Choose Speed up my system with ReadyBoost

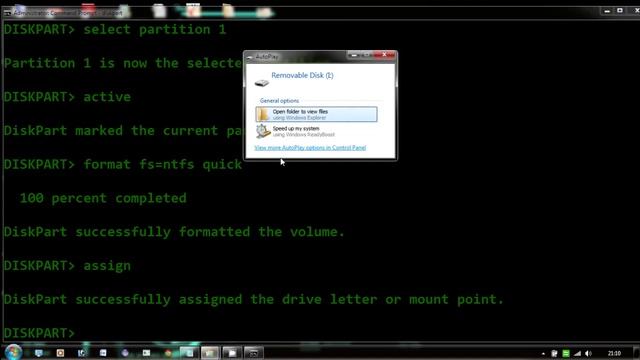point(316,131)
